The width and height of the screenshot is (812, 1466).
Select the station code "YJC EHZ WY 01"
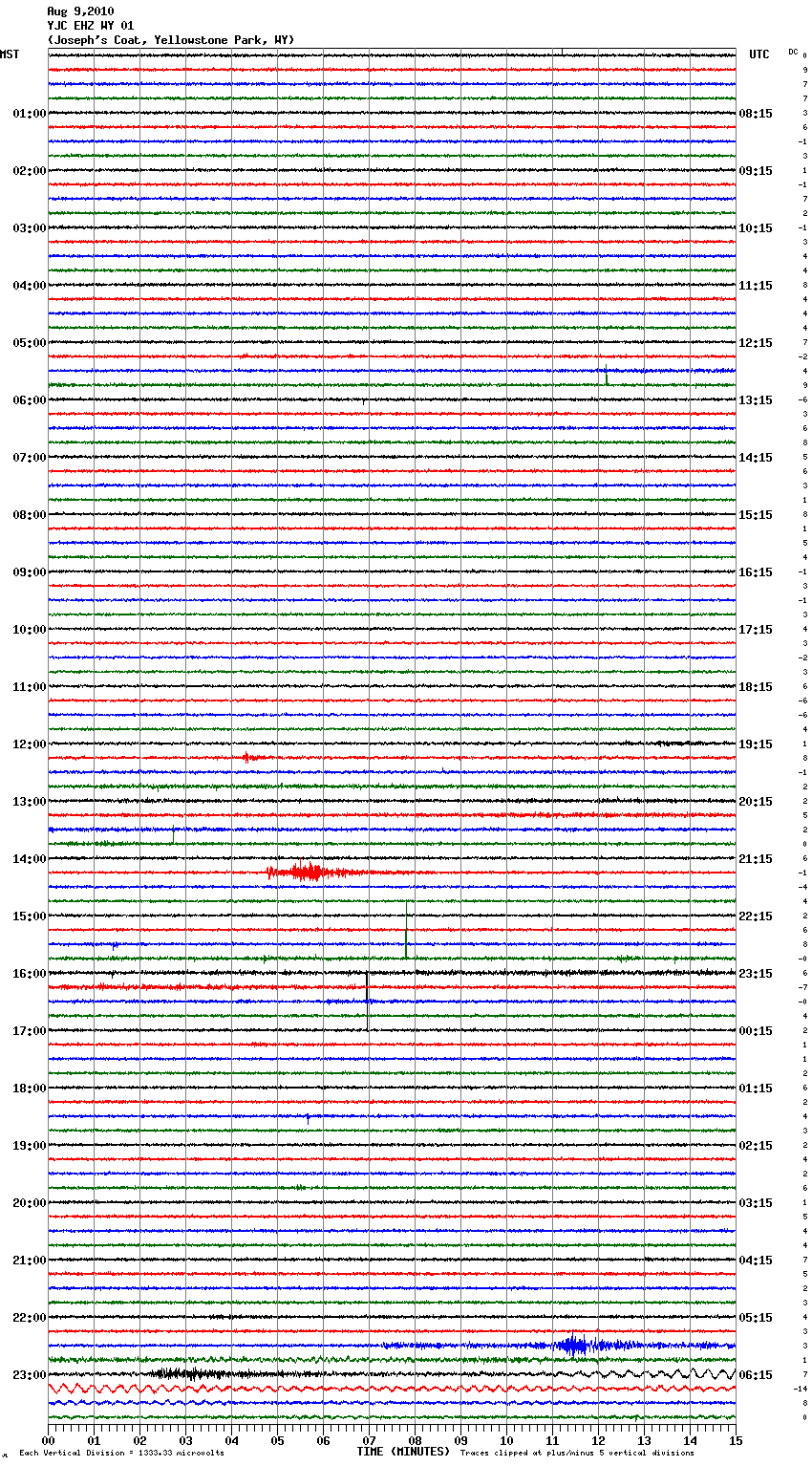91,26
